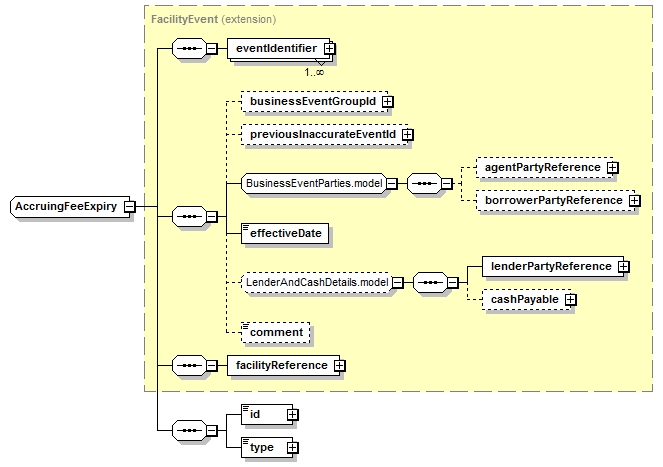This screenshot has height=467, width=663.
Task: Select sequence compositor before id and type
Action: [x=189, y=431]
